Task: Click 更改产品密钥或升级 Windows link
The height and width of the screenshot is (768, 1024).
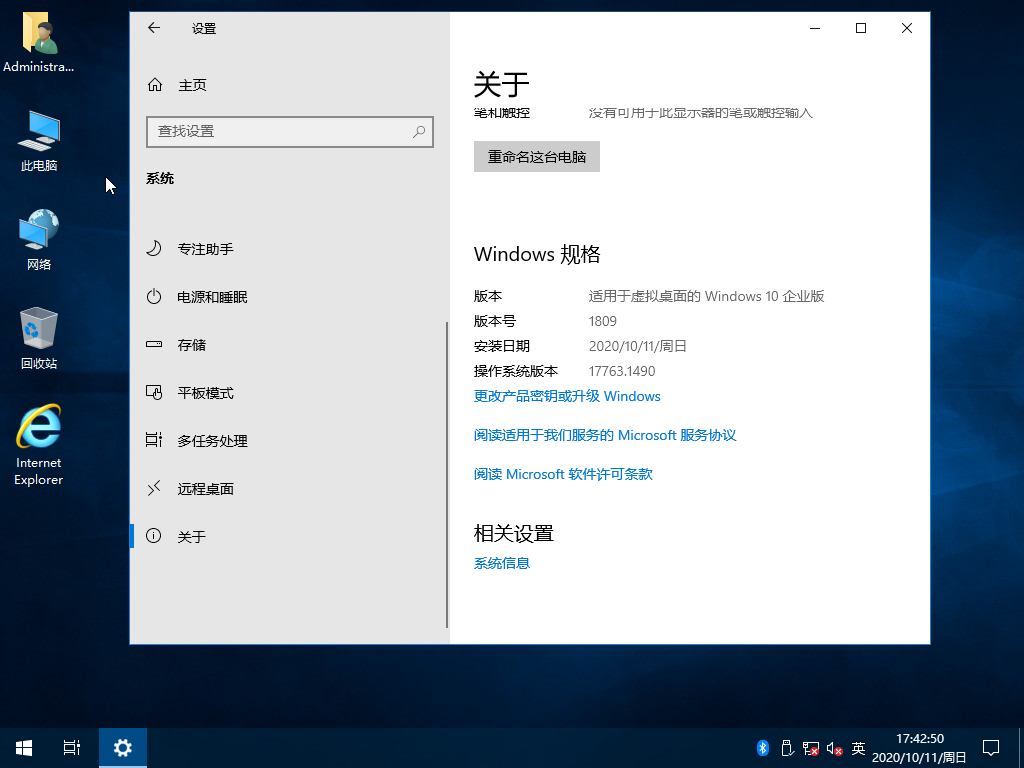Action: [567, 396]
